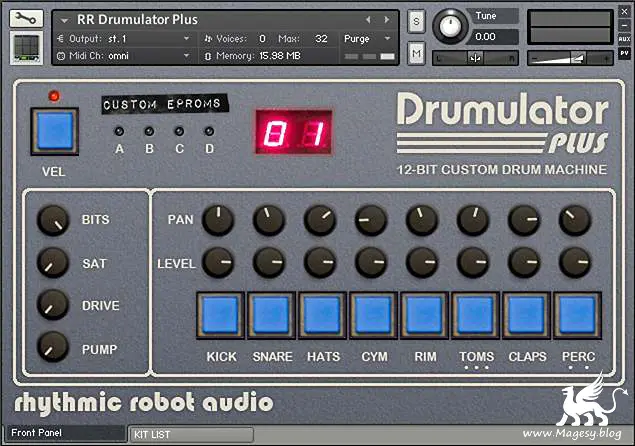
Task: Mute the instrument with M button
Action: point(416,53)
